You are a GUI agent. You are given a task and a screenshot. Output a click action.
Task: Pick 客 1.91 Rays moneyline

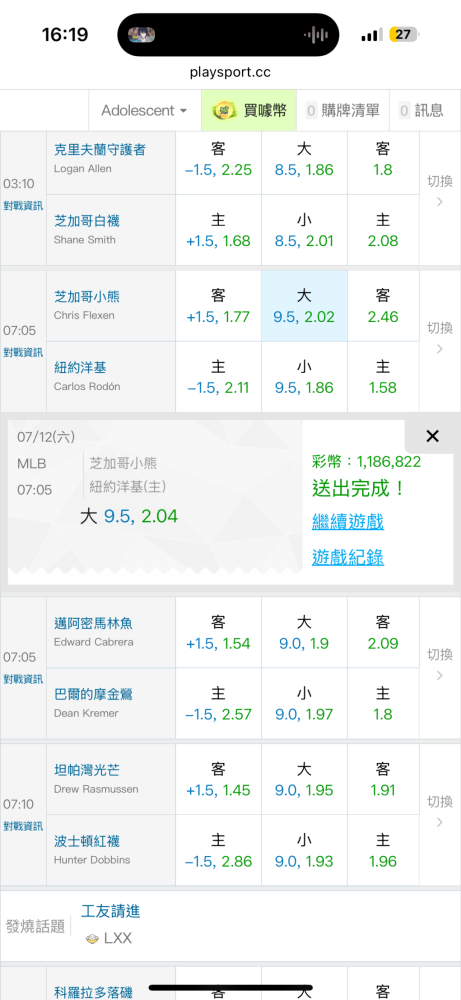383,779
